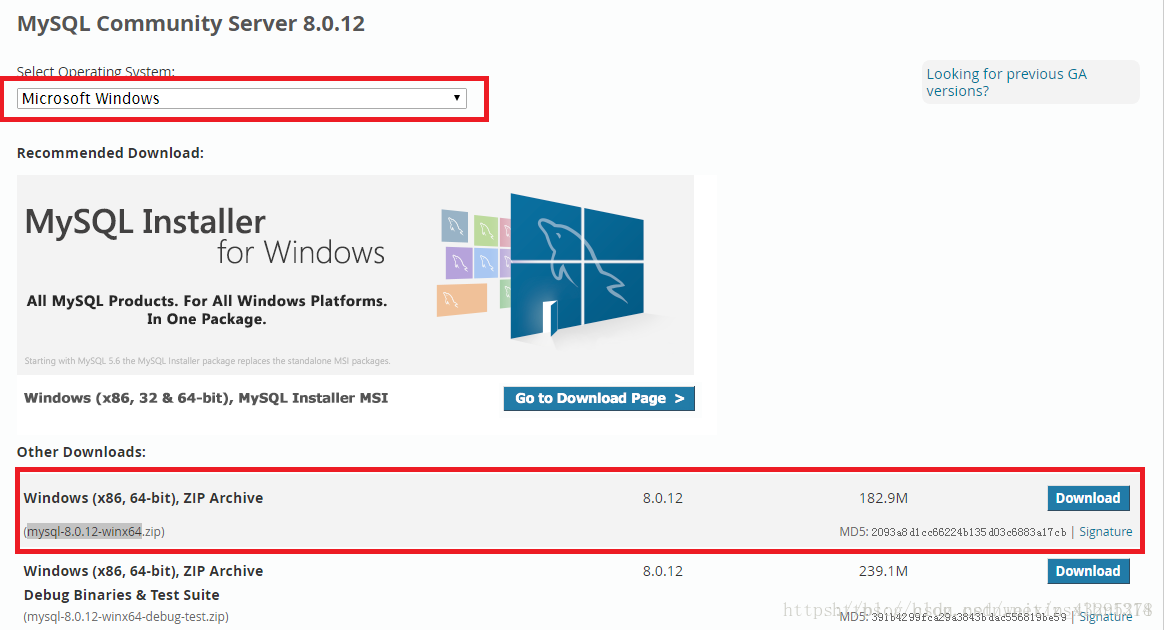Open Signature link for mysql-8.0.12-winx64.zip
Image resolution: width=1164 pixels, height=630 pixels.
pos(1105,531)
